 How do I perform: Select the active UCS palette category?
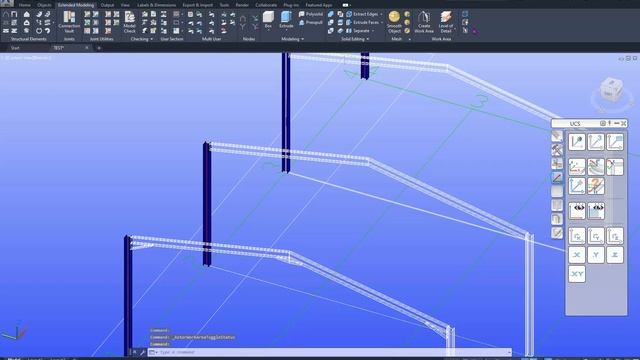(x=557, y=178)
